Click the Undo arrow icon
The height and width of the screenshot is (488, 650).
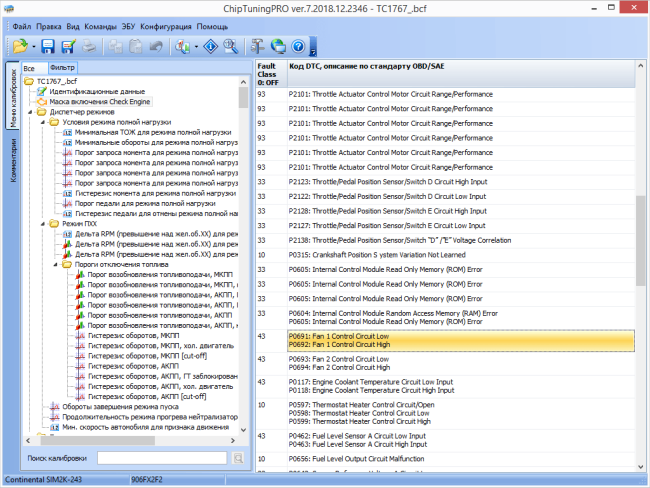click(156, 46)
